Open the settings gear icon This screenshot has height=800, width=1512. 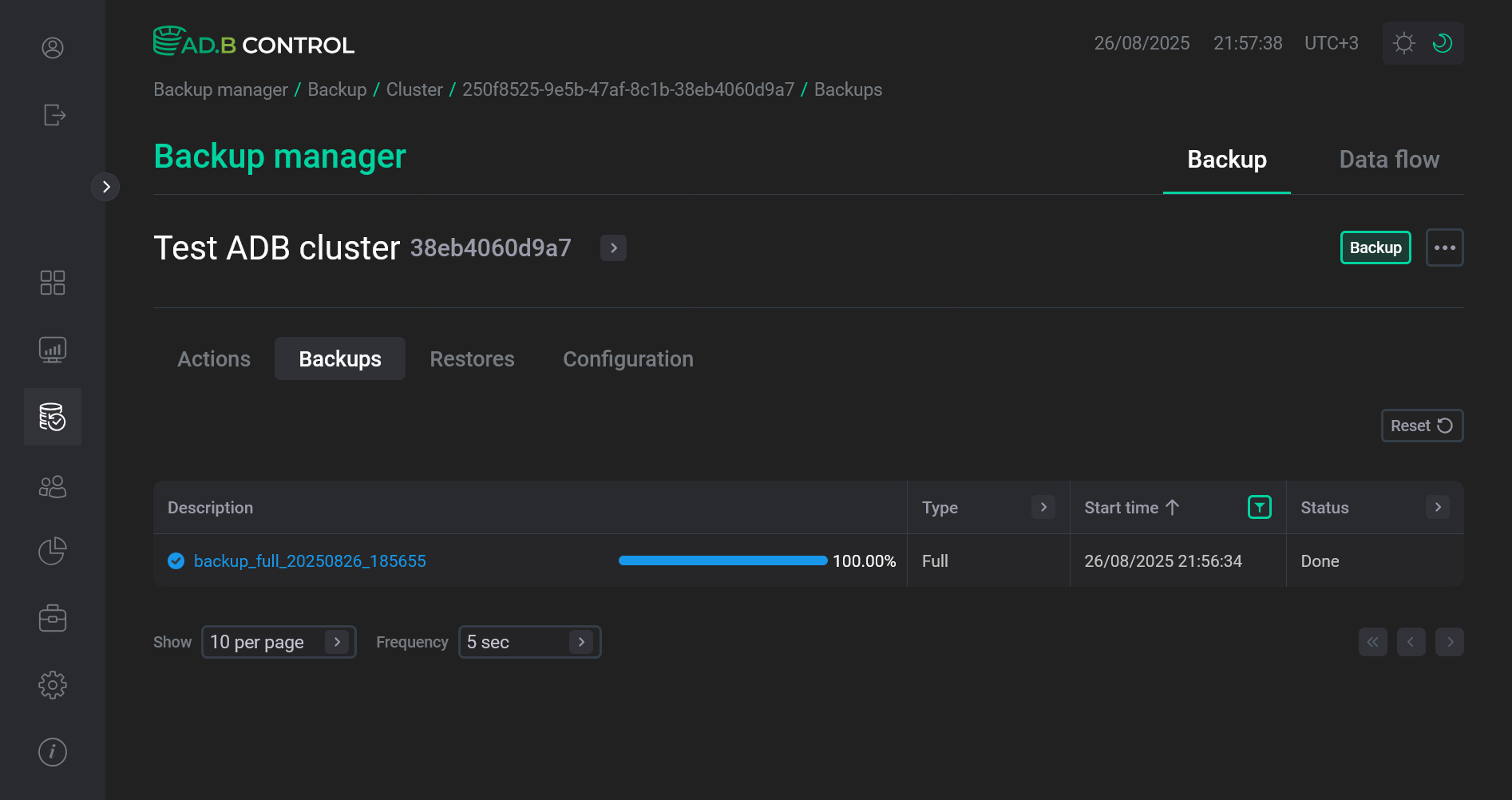tap(52, 684)
